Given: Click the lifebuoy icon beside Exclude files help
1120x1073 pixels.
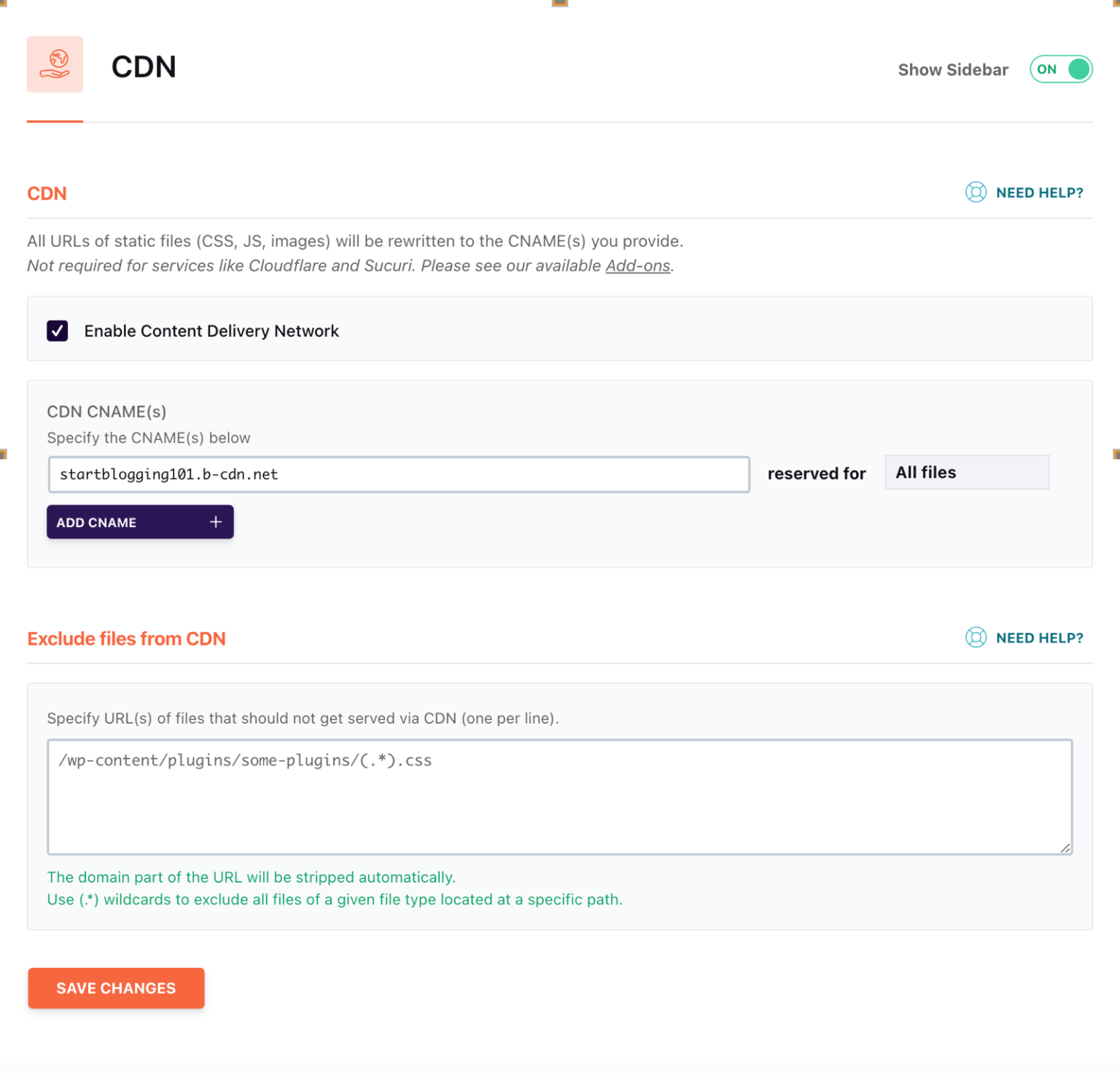Looking at the screenshot, I should pos(975,637).
